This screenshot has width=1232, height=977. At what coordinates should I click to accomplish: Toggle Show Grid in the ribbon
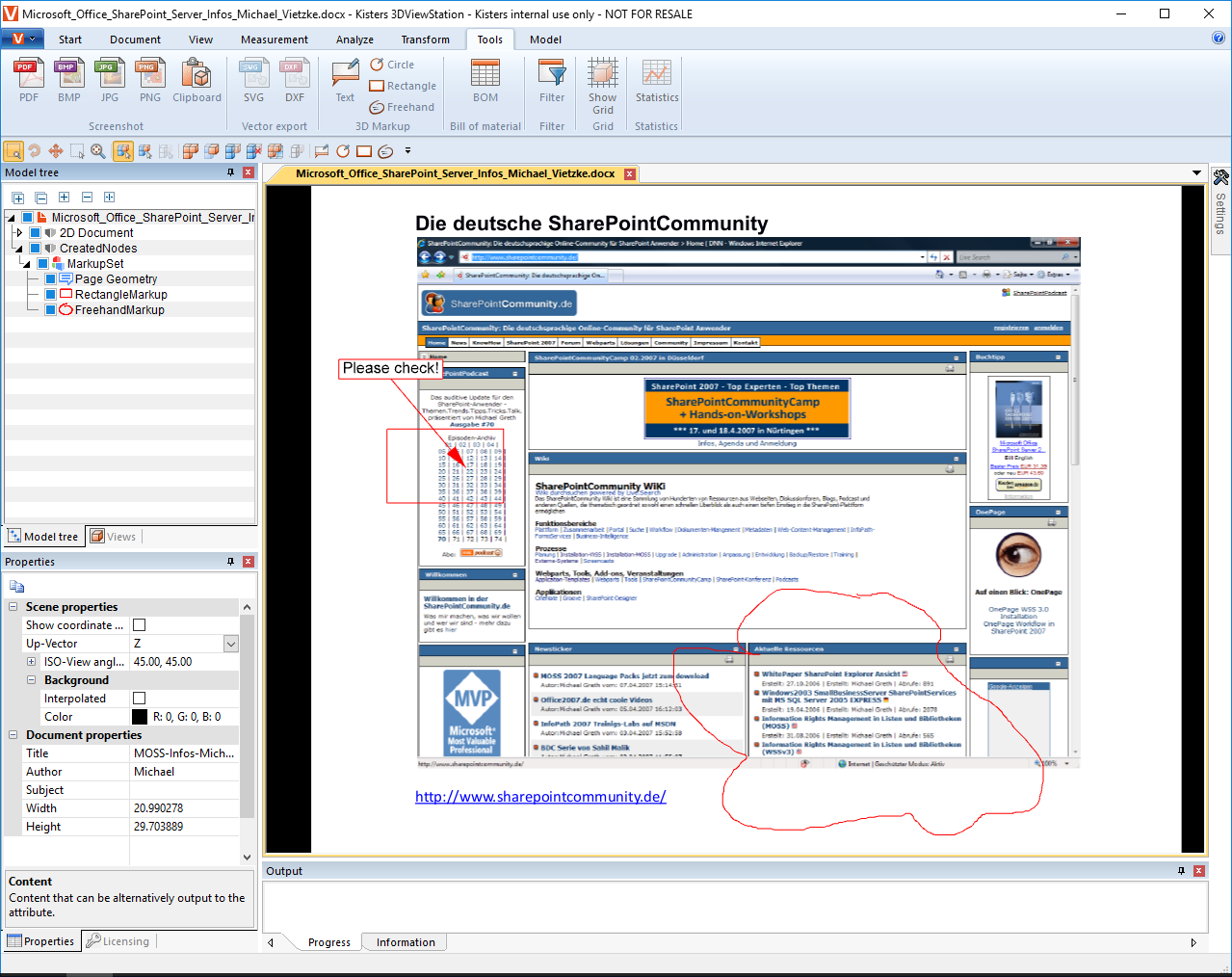point(603,86)
